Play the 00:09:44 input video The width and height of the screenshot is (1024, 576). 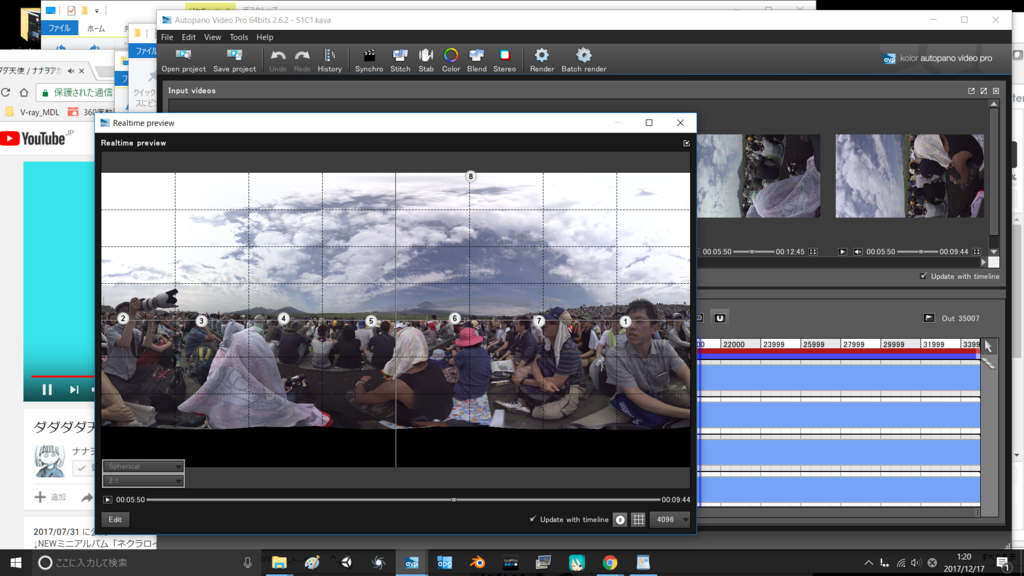pos(842,251)
